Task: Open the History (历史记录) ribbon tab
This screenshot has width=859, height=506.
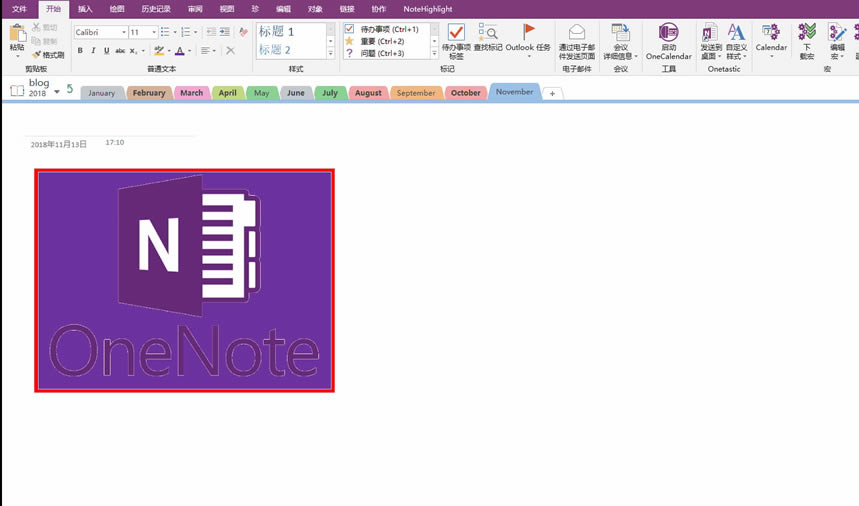Action: [x=156, y=9]
